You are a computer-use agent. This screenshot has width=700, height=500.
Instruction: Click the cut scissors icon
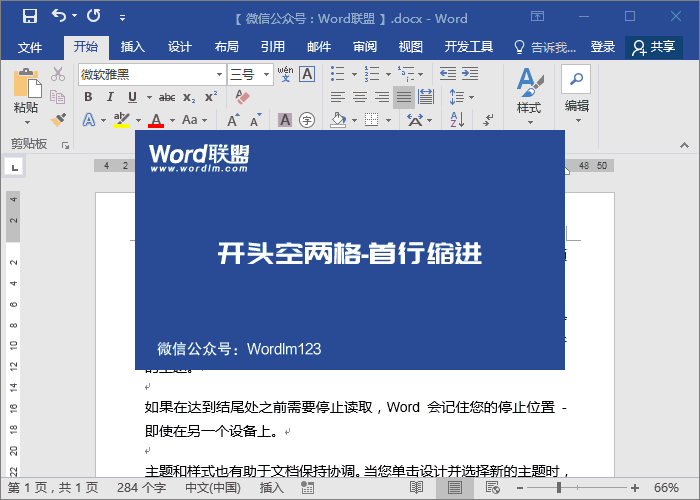58,74
